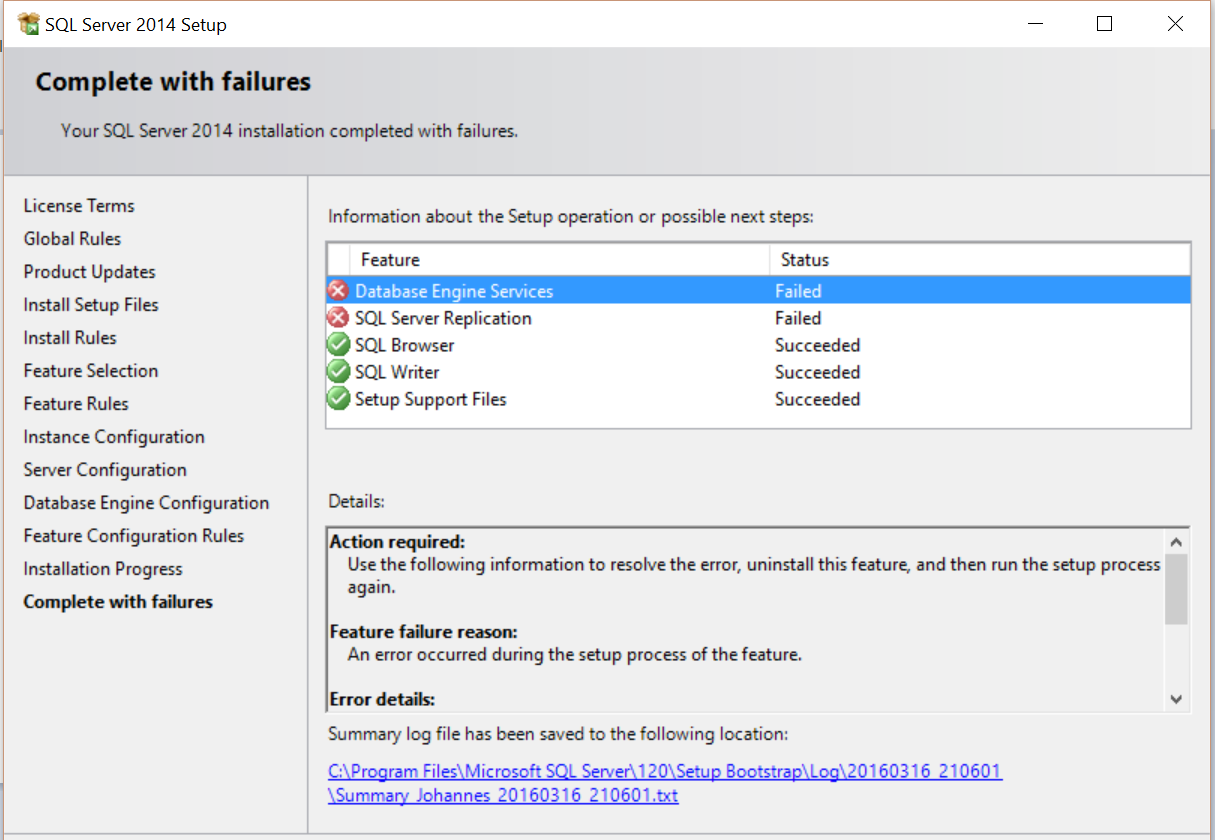Click the Install Setup Files step
This screenshot has height=840, width=1215.
91,304
